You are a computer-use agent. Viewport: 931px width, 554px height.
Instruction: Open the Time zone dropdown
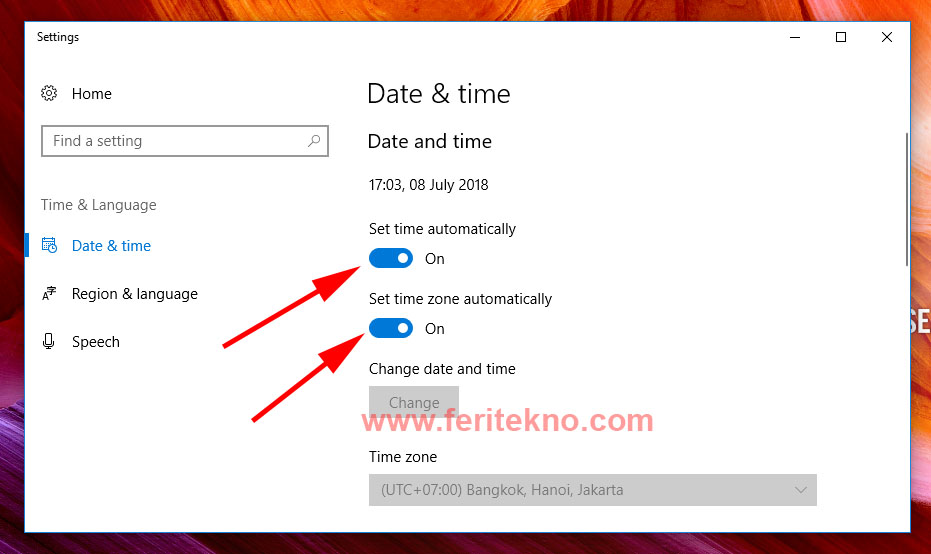(x=593, y=490)
